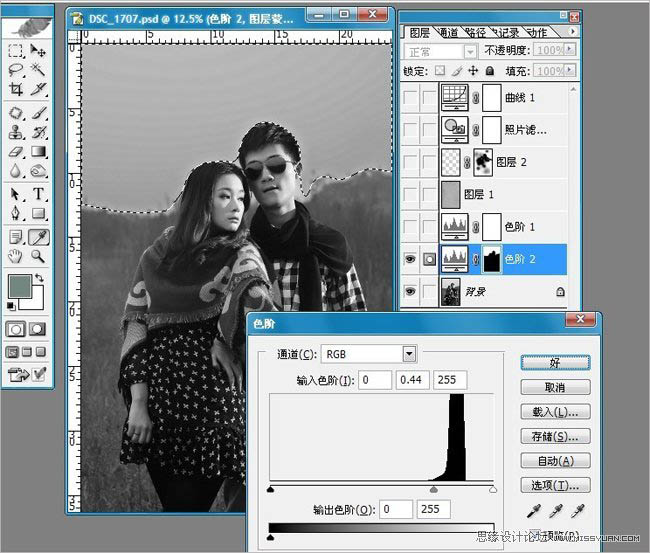Select the Clone Stamp tool

[16, 132]
